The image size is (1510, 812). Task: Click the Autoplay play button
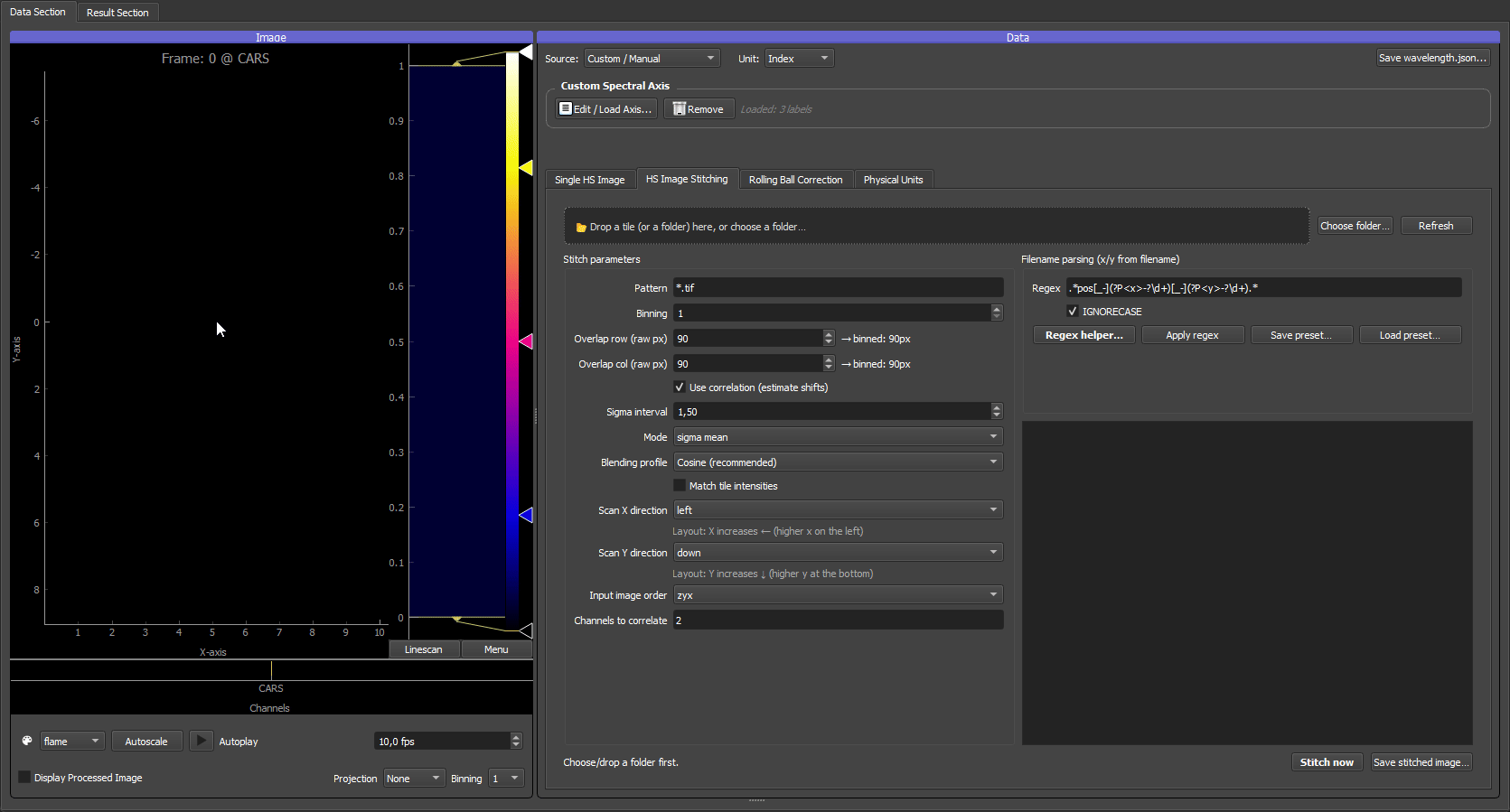tap(201, 741)
